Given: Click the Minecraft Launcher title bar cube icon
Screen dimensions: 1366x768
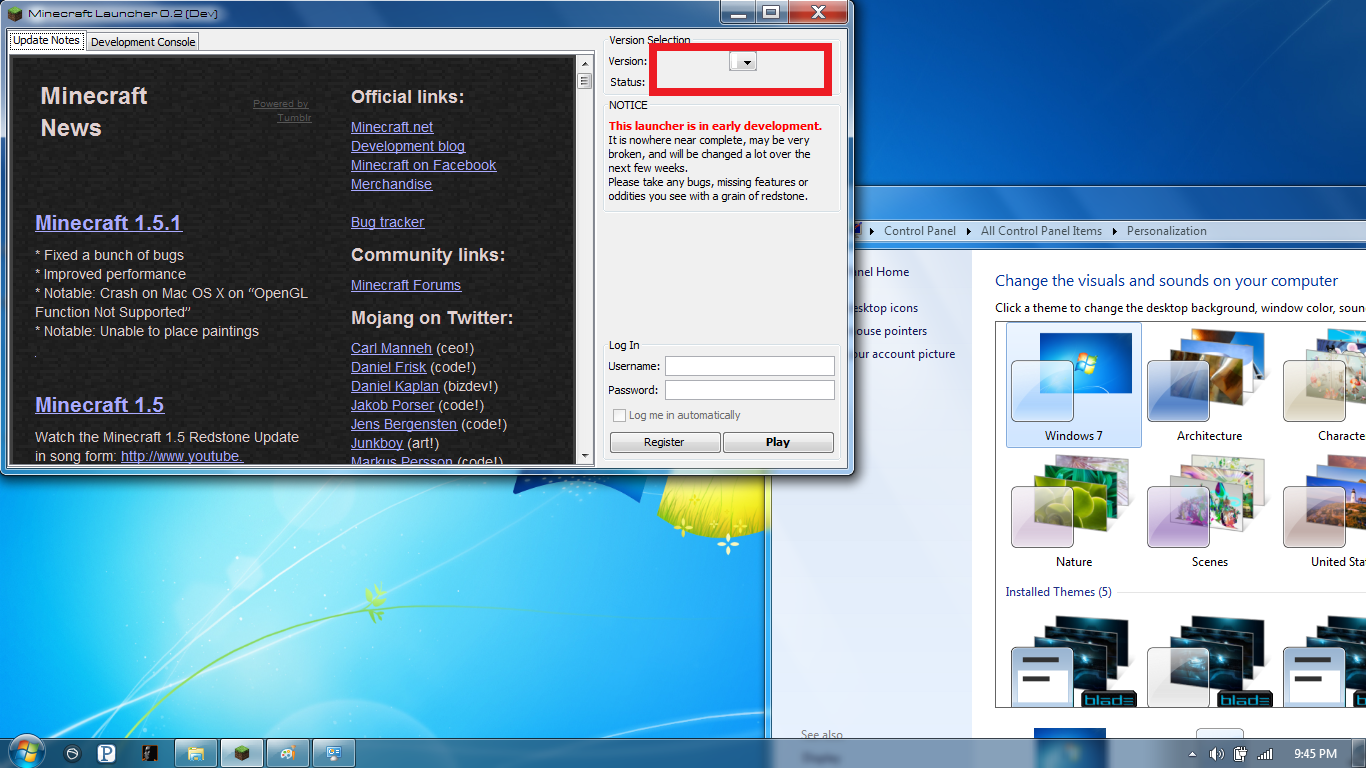Looking at the screenshot, I should [x=15, y=13].
